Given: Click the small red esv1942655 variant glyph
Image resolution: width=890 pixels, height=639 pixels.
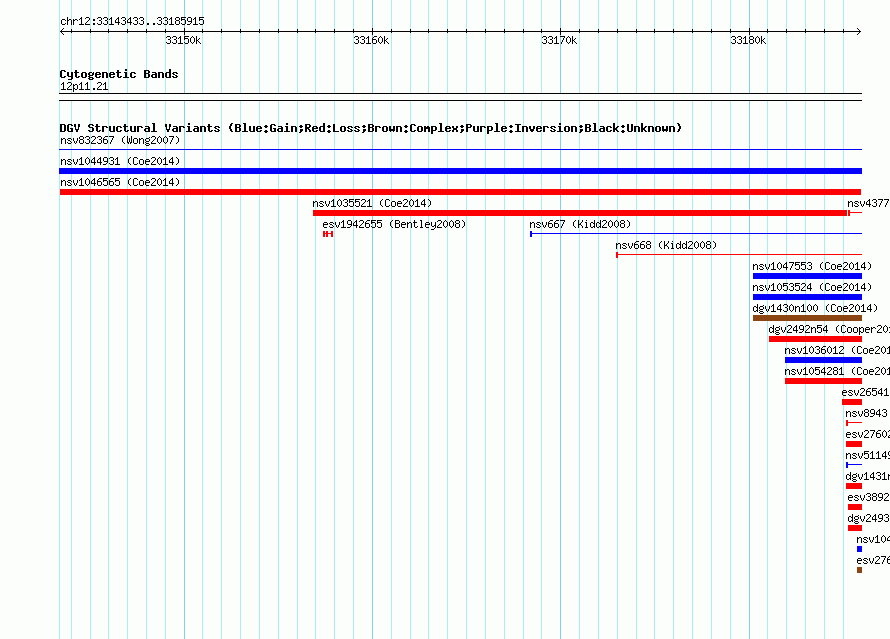Looking at the screenshot, I should pos(328,234).
